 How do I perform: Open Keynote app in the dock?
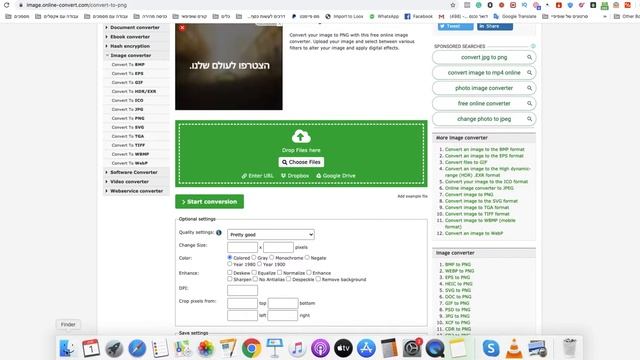[275, 348]
